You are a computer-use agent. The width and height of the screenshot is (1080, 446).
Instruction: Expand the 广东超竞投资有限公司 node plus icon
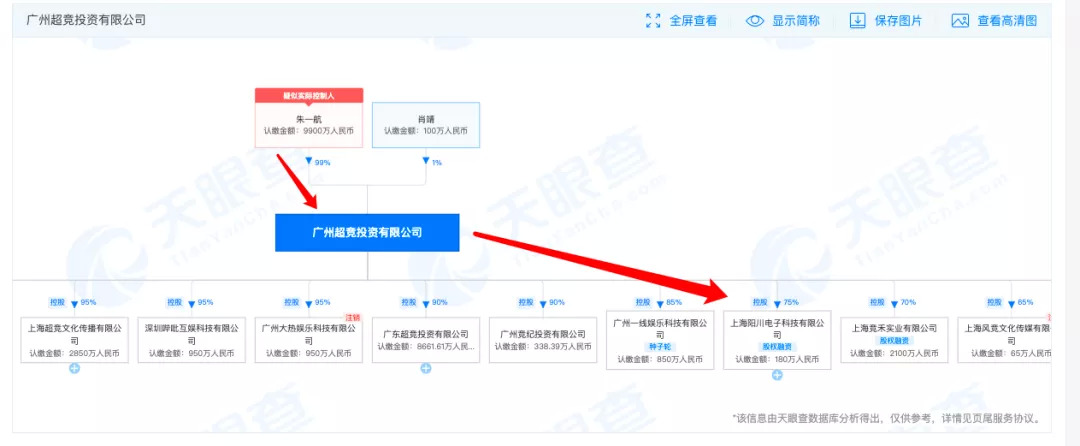(426, 368)
